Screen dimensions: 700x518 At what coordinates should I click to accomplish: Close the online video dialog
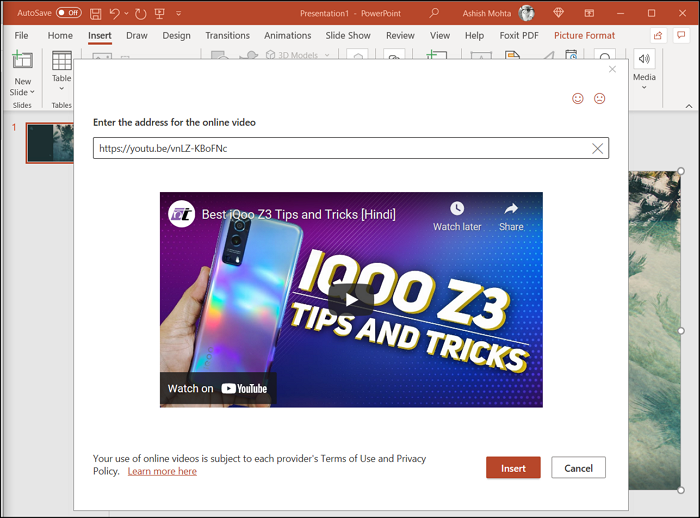(612, 69)
